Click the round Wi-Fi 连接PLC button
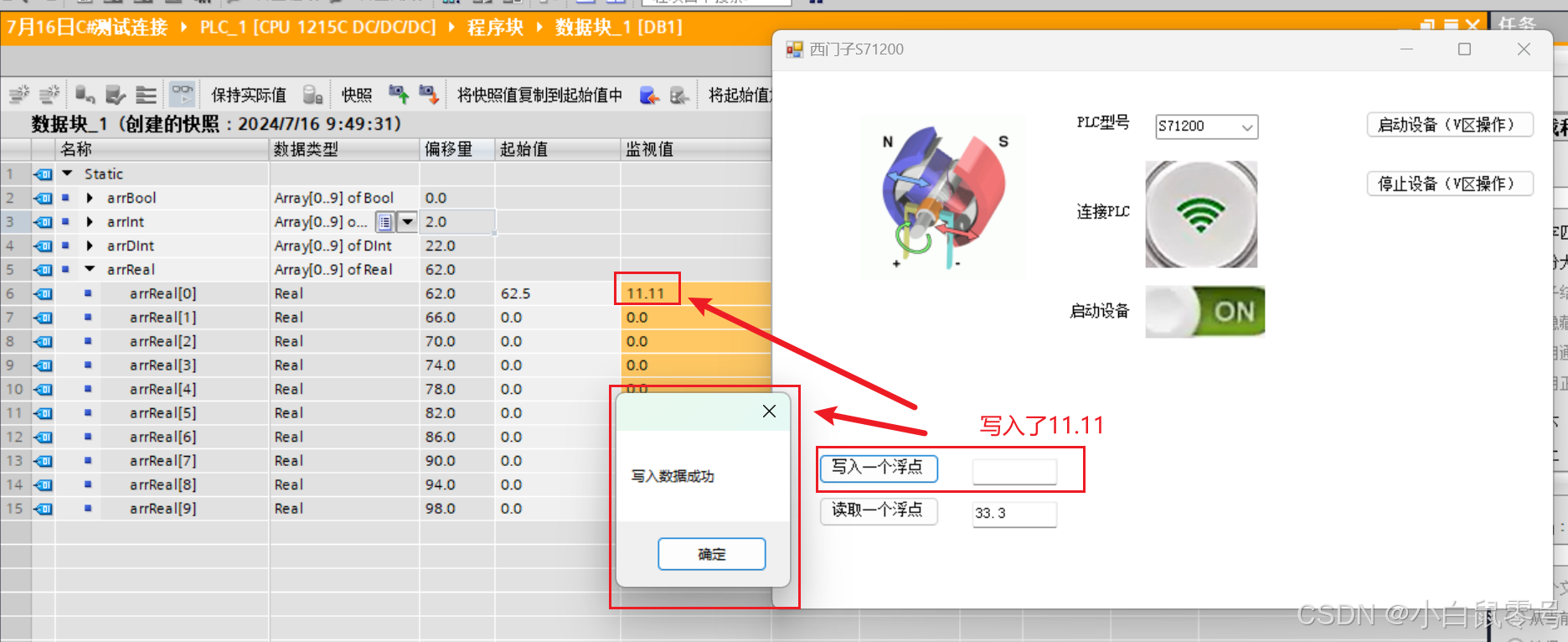 point(1201,215)
